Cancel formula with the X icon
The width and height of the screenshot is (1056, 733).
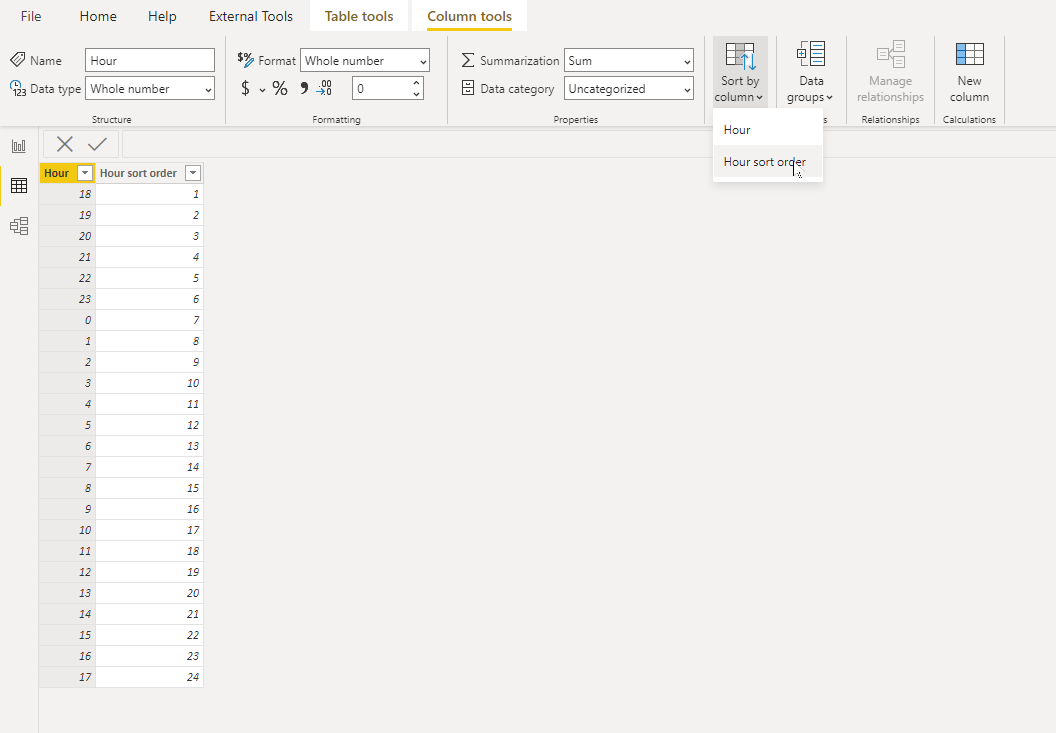point(65,144)
